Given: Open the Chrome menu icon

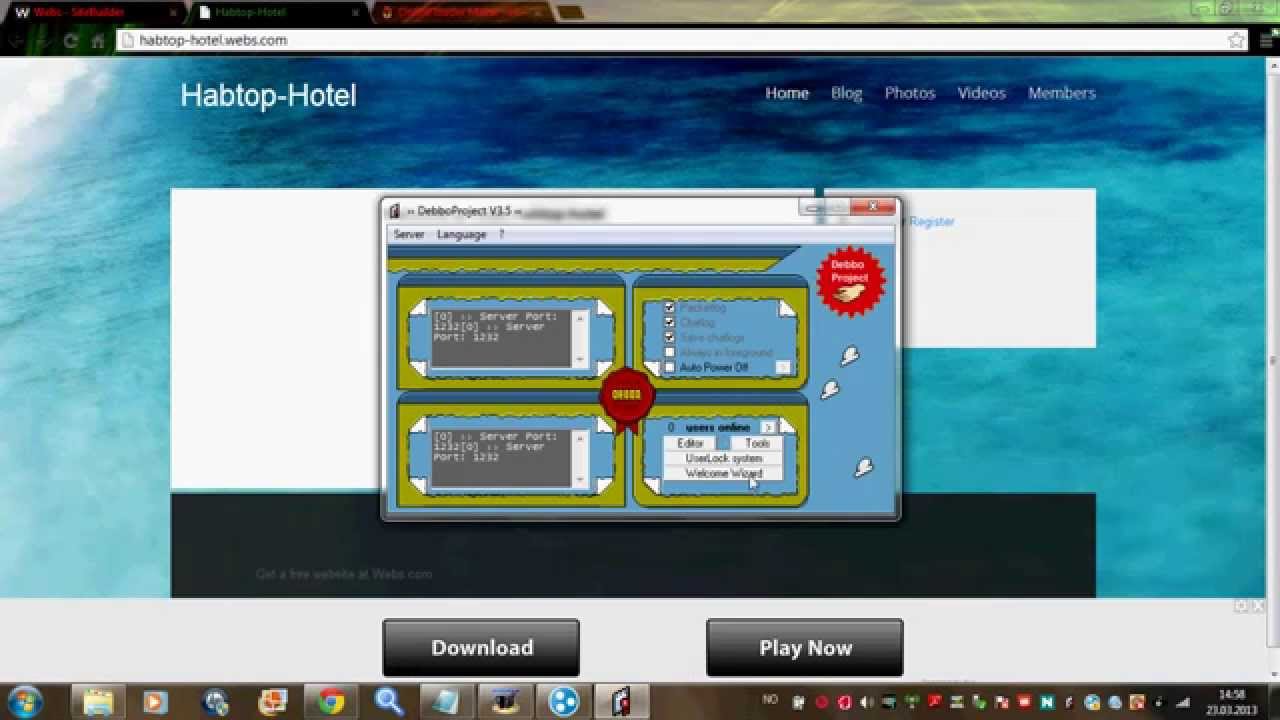Looking at the screenshot, I should tap(1266, 40).
